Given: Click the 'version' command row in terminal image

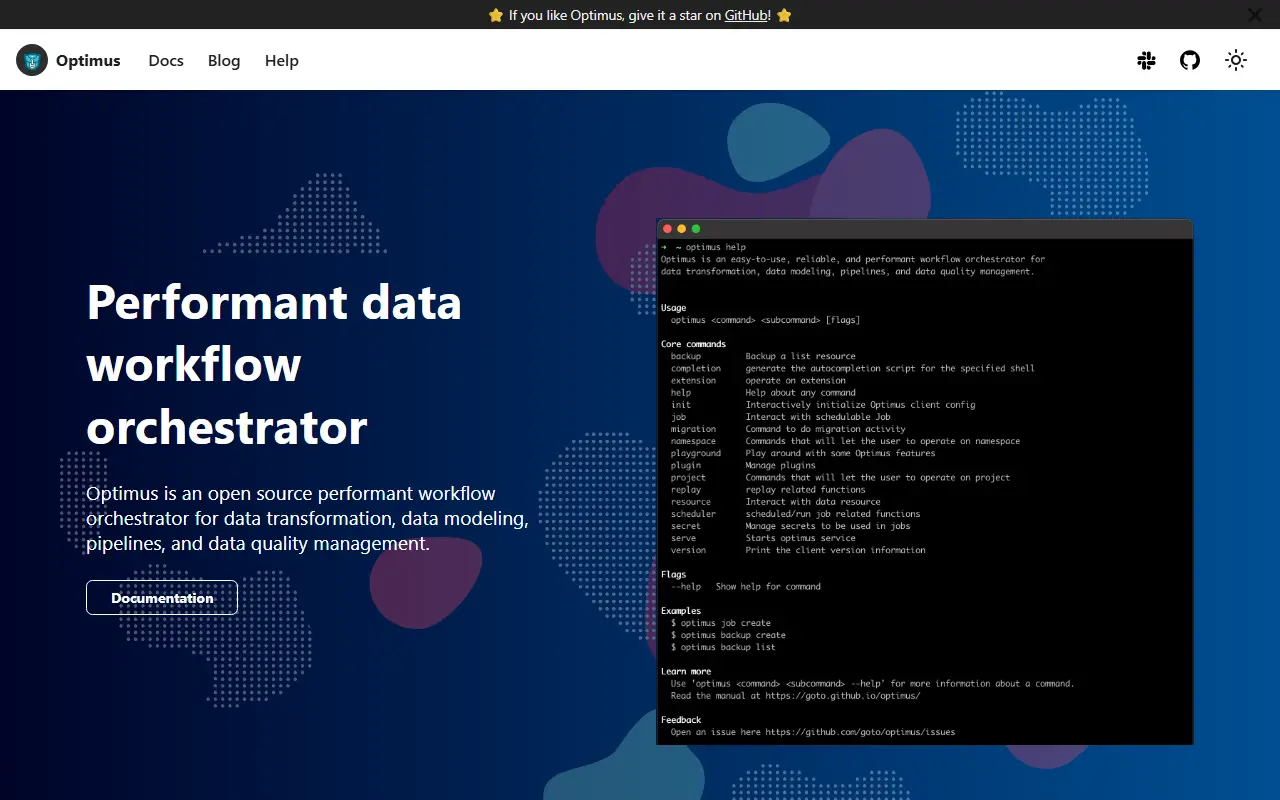Looking at the screenshot, I should [x=798, y=550].
